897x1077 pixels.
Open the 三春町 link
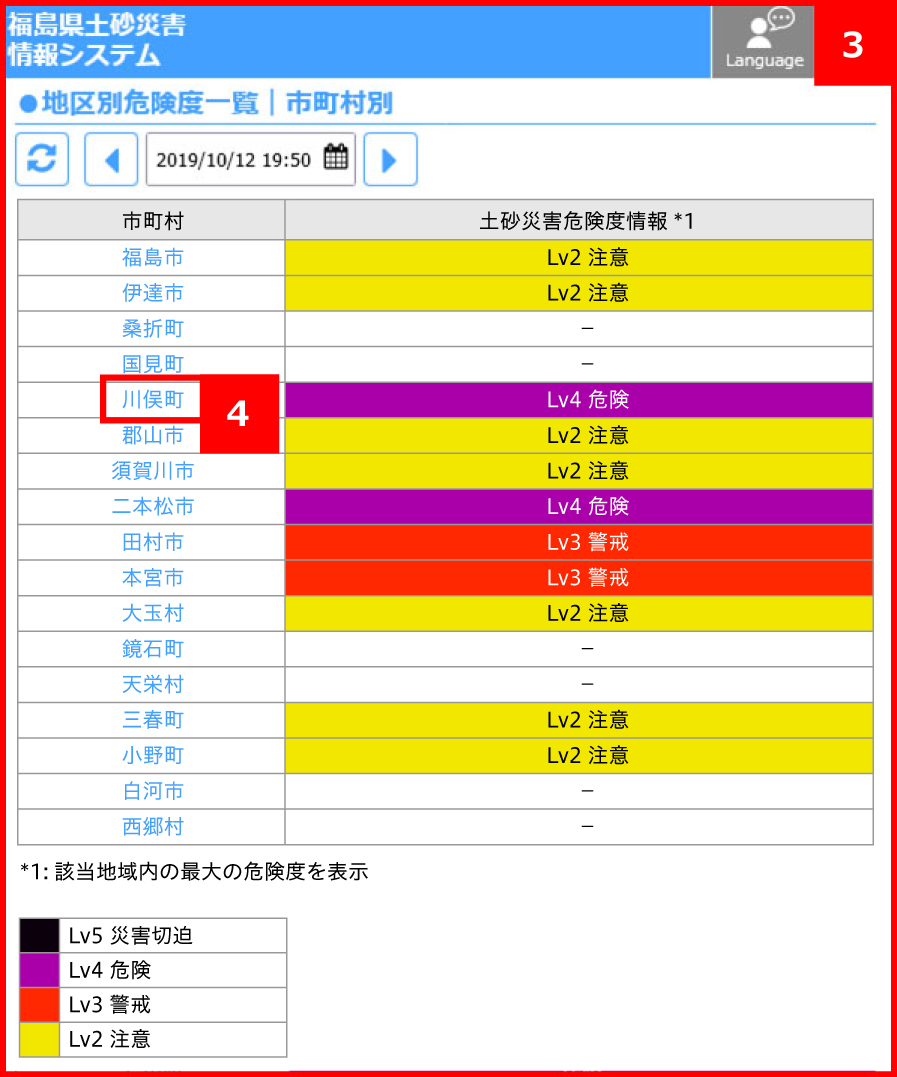point(152,721)
